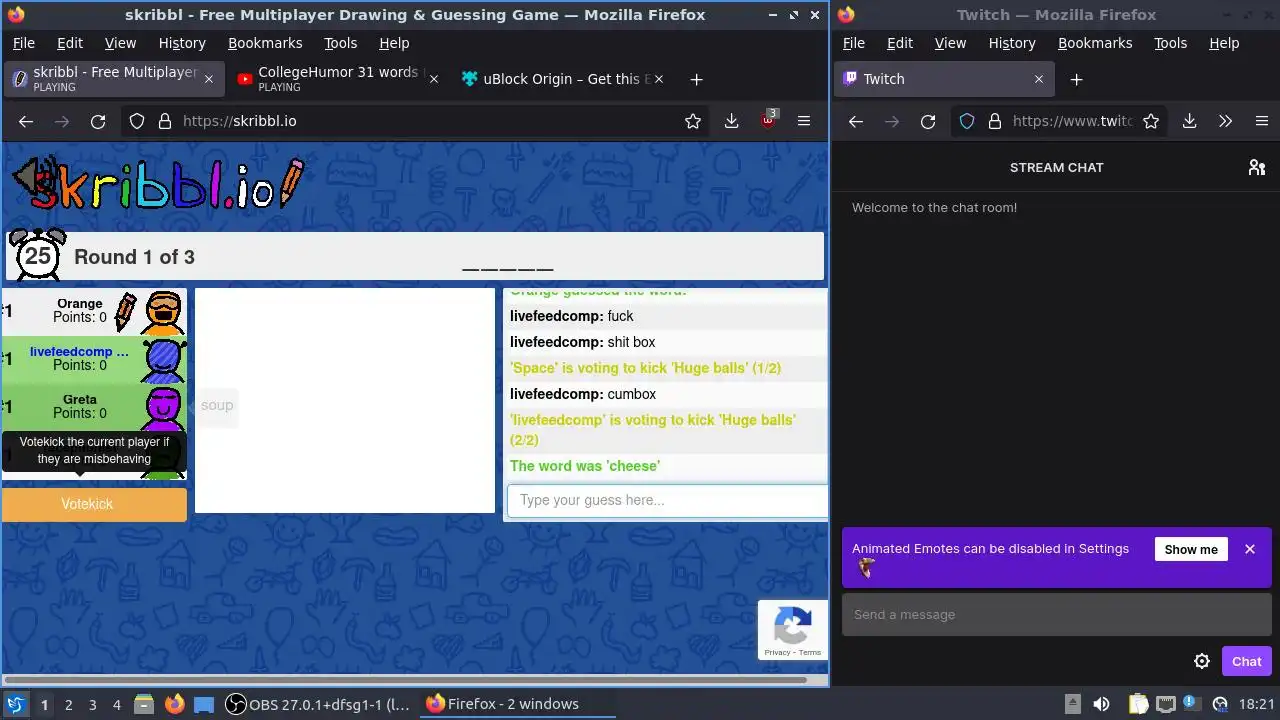
Task: Expand the overflow chevrons in Twitch toolbar
Action: pyautogui.click(x=1225, y=121)
